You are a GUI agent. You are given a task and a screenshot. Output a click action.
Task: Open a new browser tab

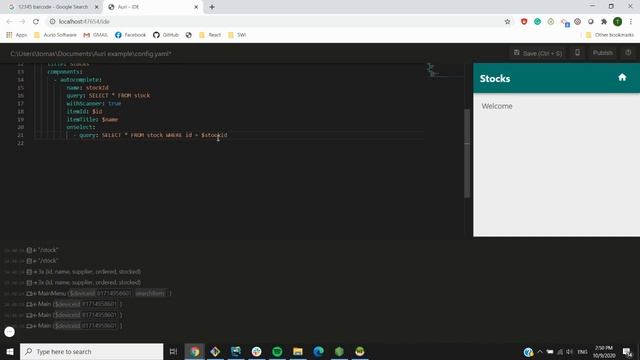[212, 7]
